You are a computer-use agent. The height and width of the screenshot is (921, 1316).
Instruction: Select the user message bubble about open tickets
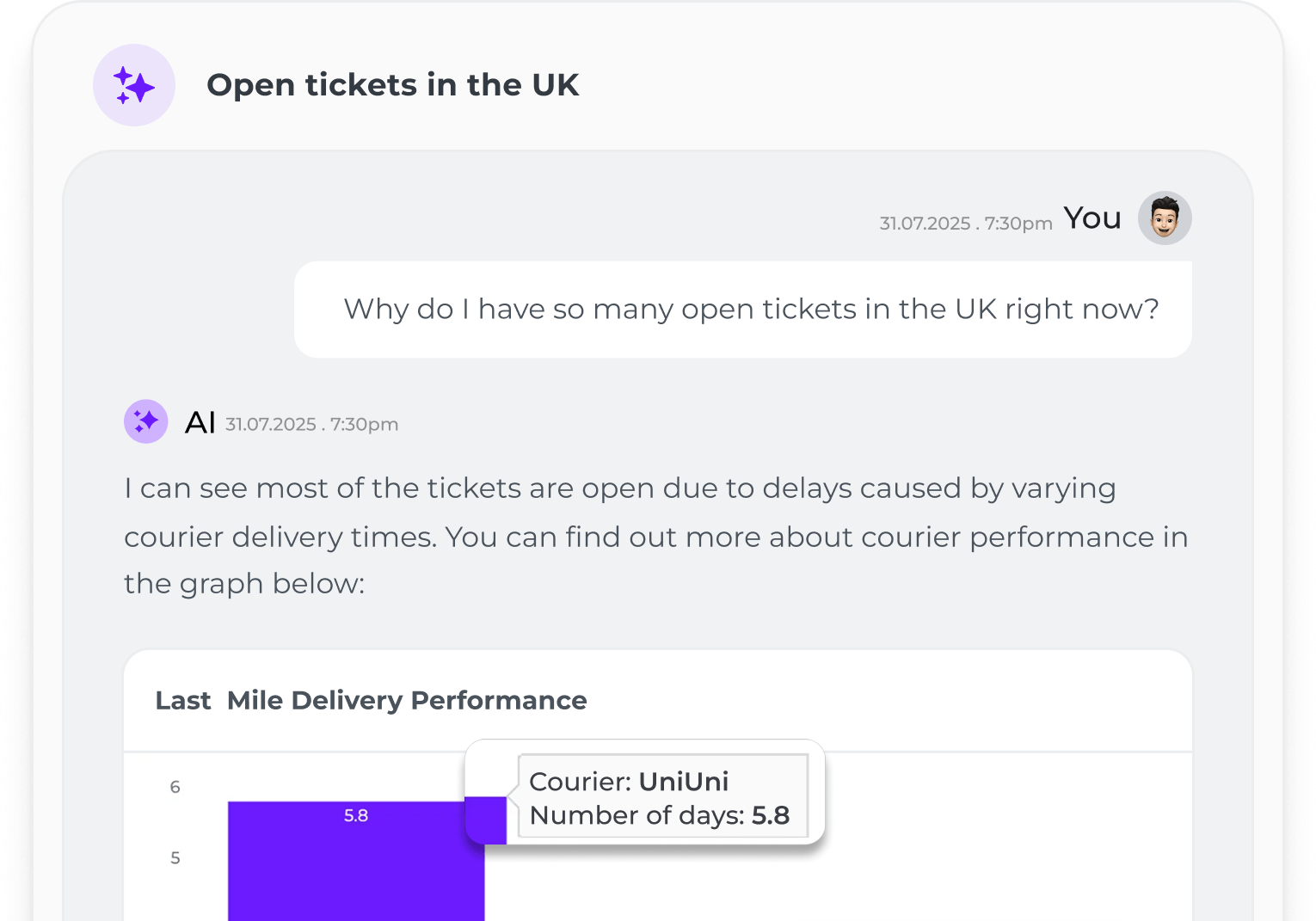coord(743,309)
